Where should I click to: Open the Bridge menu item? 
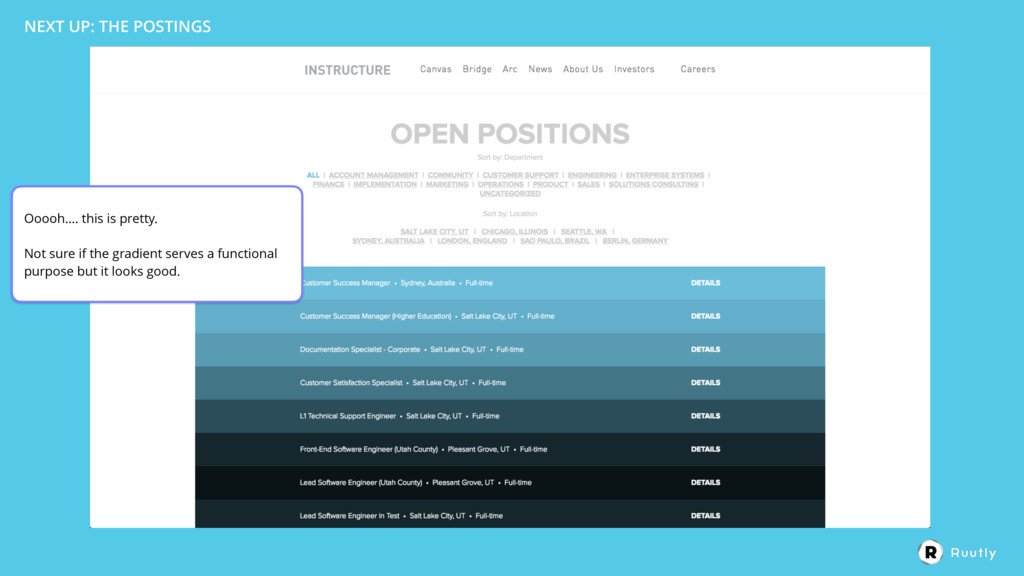(477, 69)
